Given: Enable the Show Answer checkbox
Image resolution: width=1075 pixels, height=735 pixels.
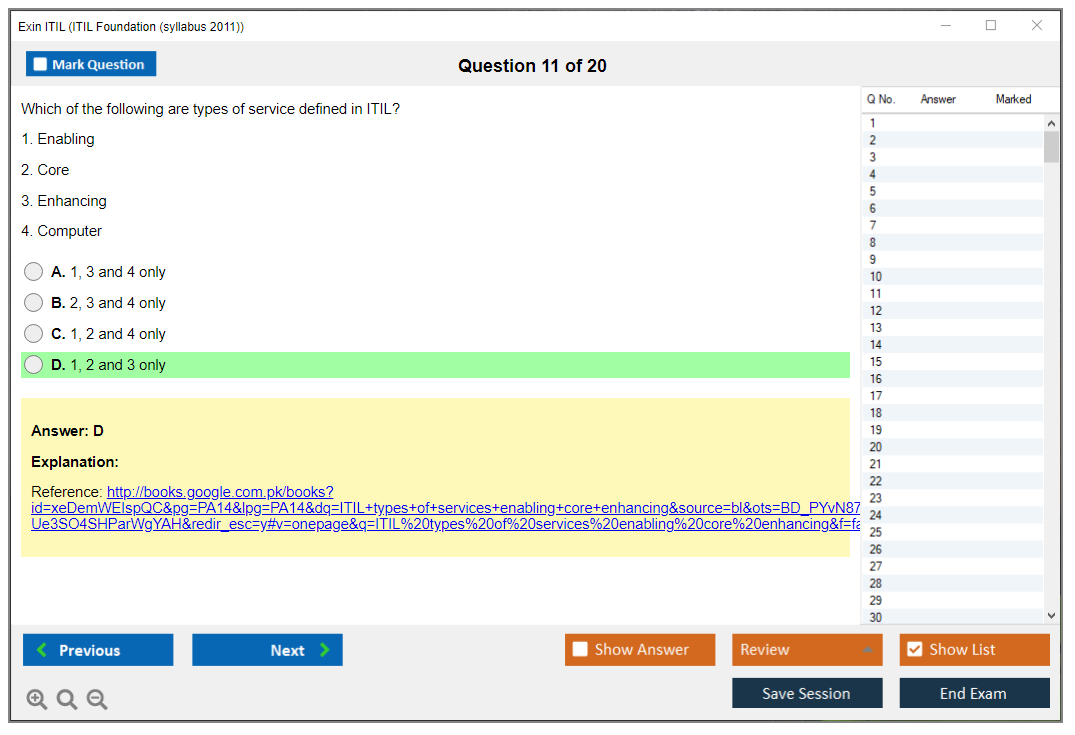Looking at the screenshot, I should 581,650.
